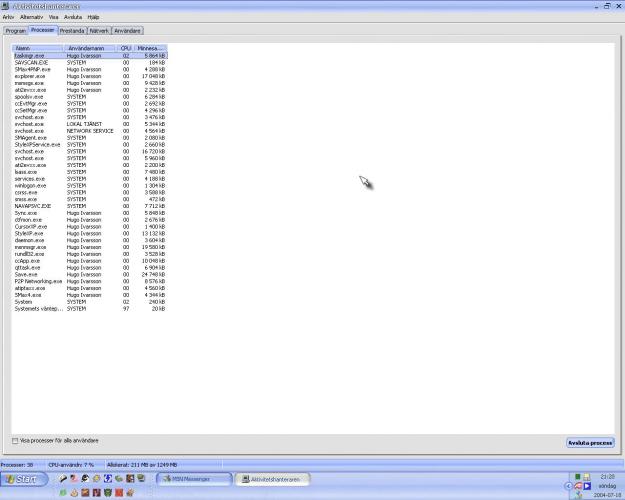
Task: Click the taskbar clock showing 21:28
Action: [608, 477]
